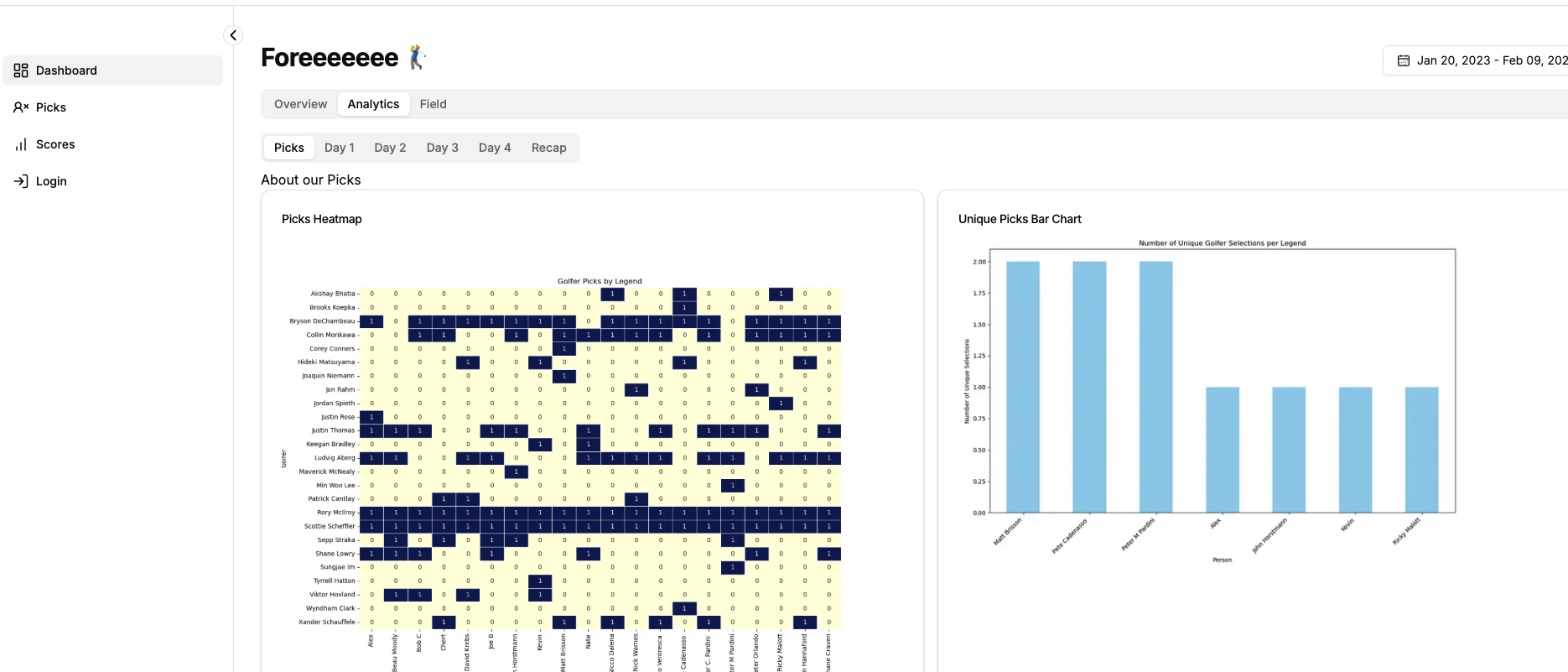Go to Scores in the sidebar
Image resolution: width=1568 pixels, height=672 pixels.
coord(55,144)
